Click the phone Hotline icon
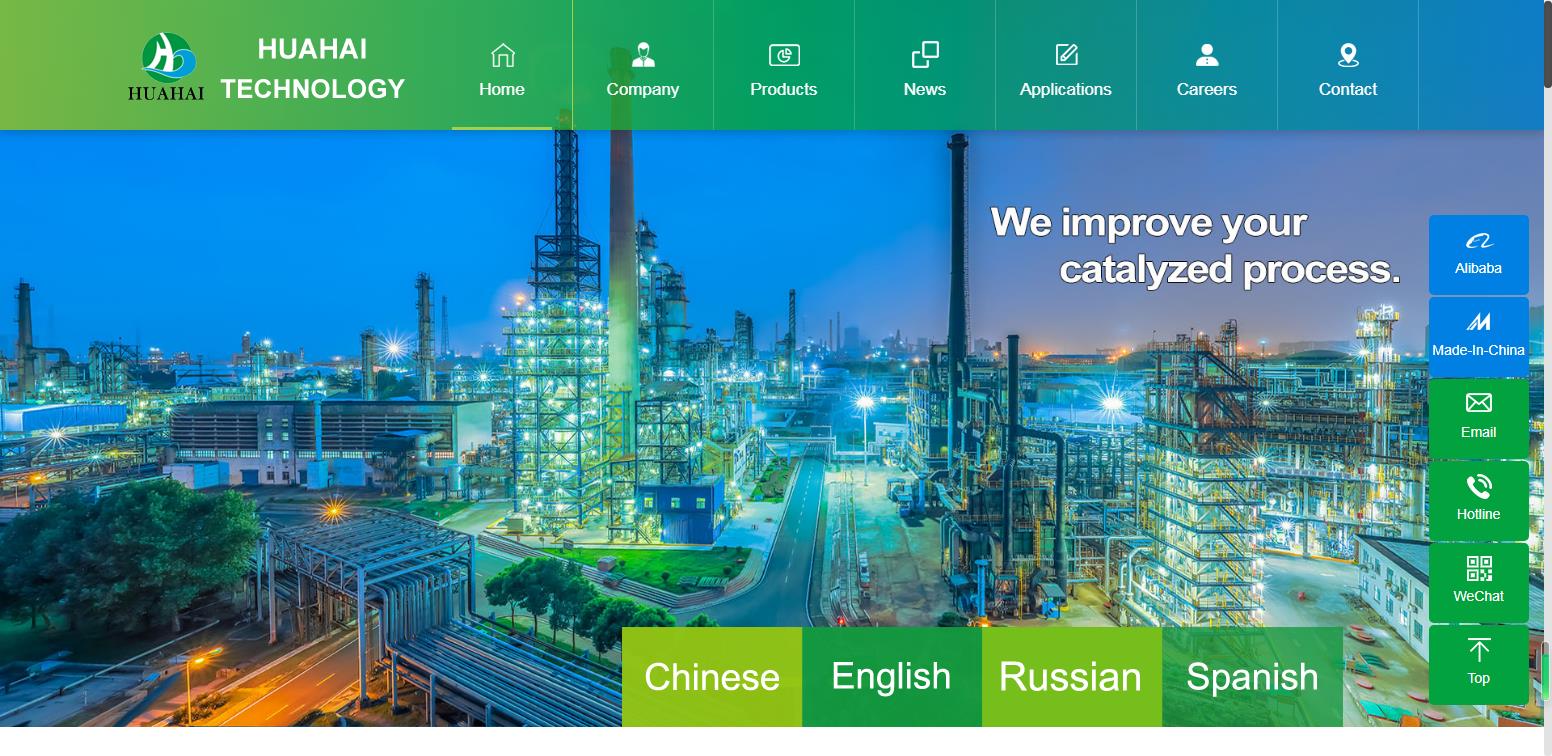Screen dimensions: 1552x756 tap(1479, 486)
